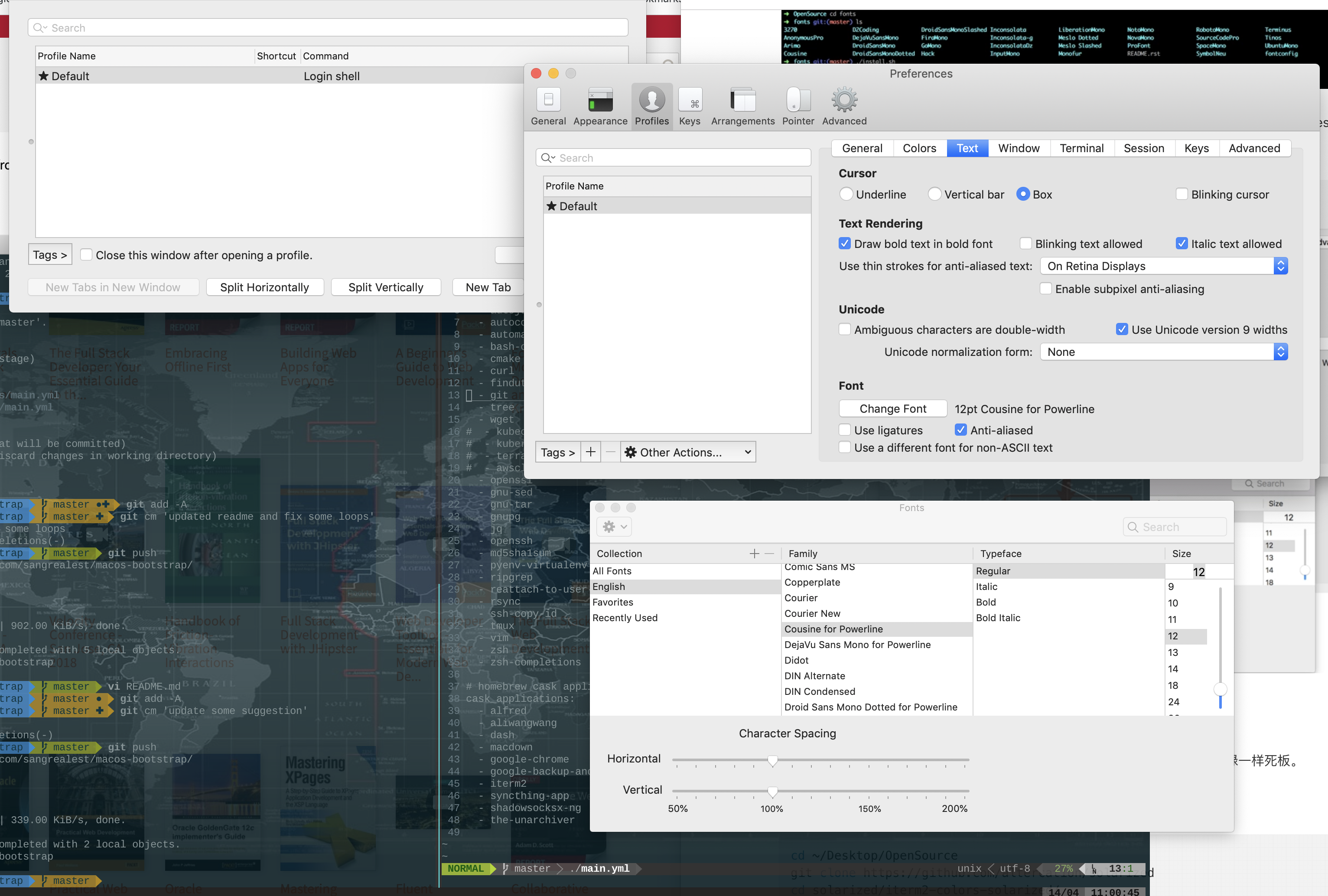Remove font collection with minus icon
1328x896 pixels.
click(x=769, y=553)
